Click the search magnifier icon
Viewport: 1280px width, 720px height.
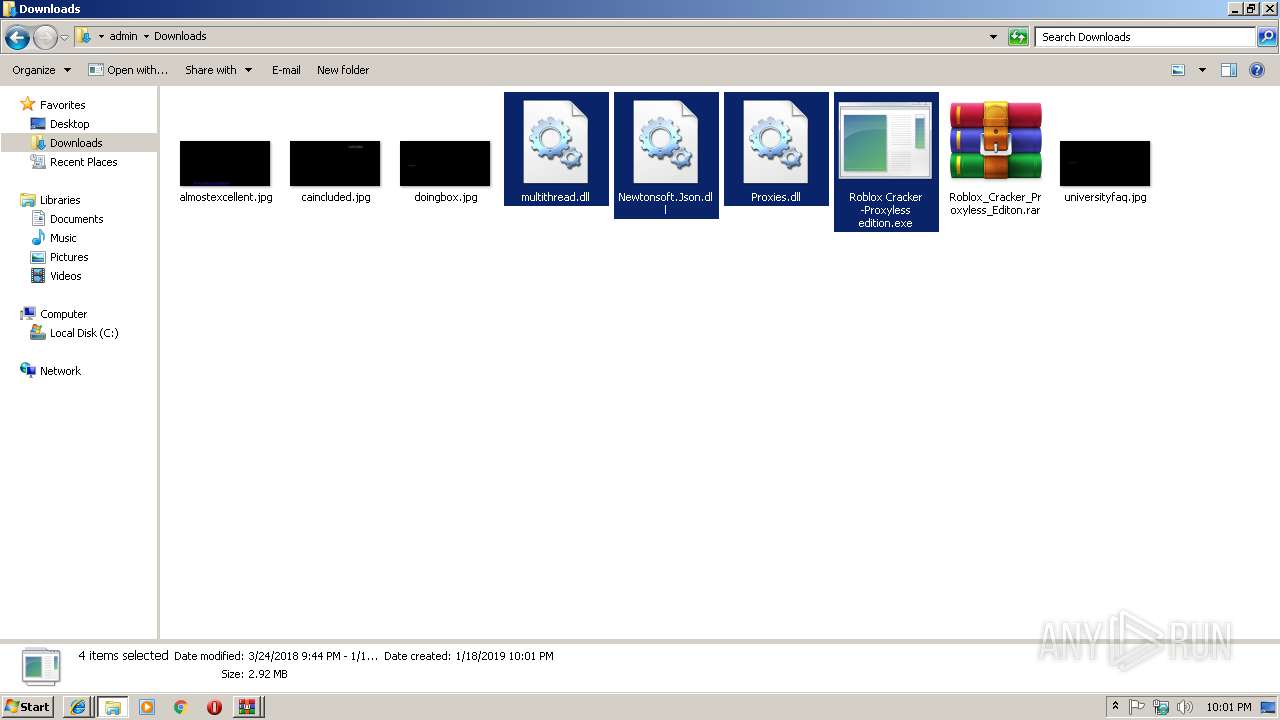pos(1267,37)
